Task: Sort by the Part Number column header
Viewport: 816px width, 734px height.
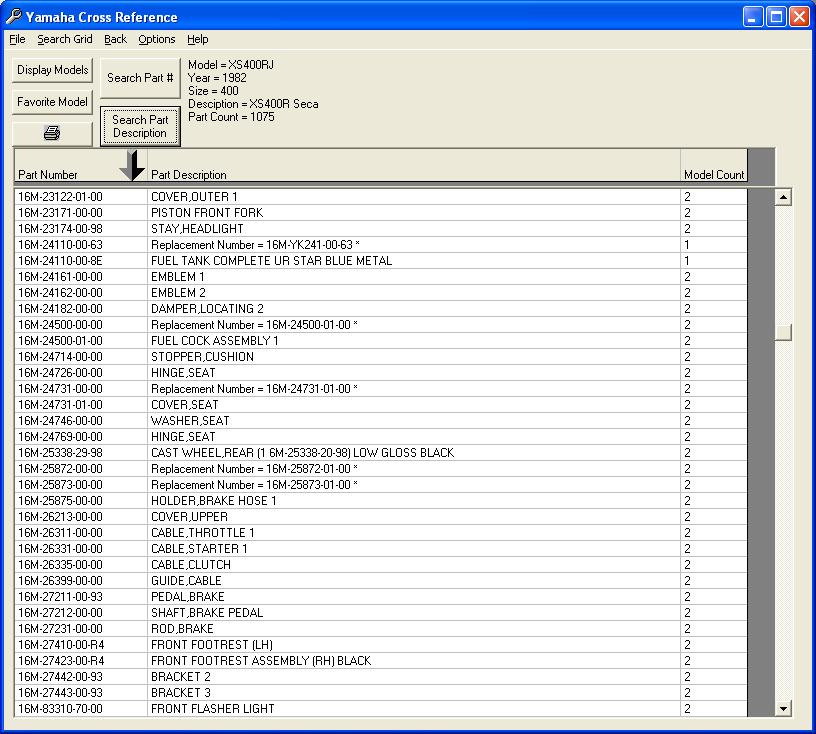Action: (x=80, y=166)
